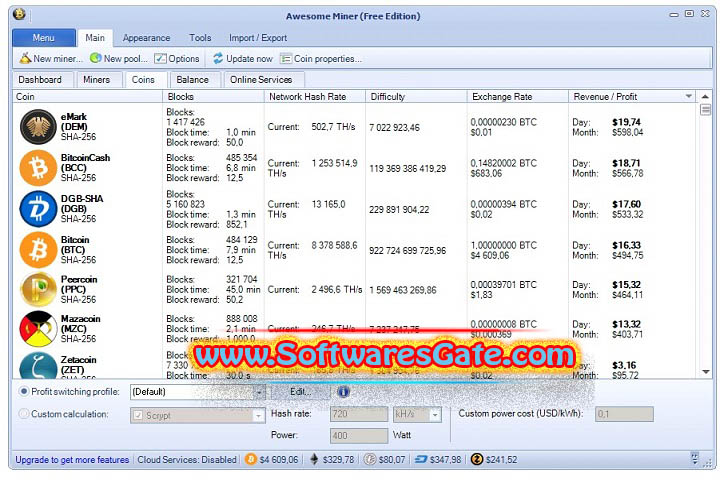The width and height of the screenshot is (720, 480).
Task: Click Cloud Services: Disabled status text
Action: pos(187,460)
